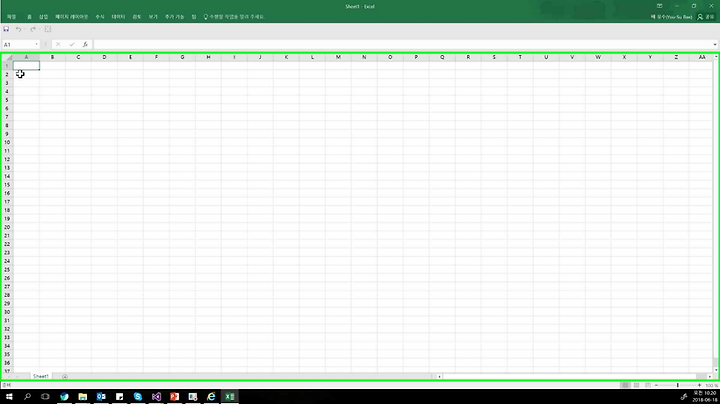Save the workbook with the floppy icon
Screen dimensions: 720x404
(x=6, y=29)
